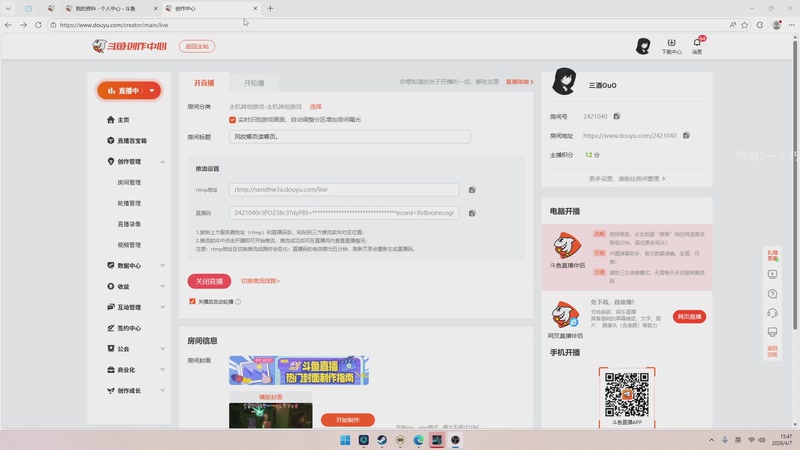Click the 开始制作 button
This screenshot has width=800, height=450.
point(348,420)
